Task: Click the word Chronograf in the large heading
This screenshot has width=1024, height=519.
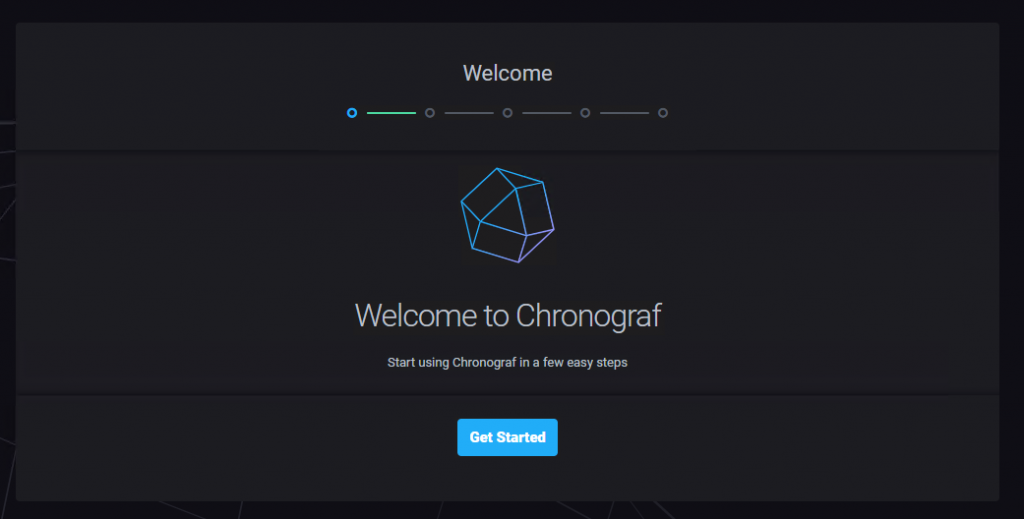Action: pos(588,316)
